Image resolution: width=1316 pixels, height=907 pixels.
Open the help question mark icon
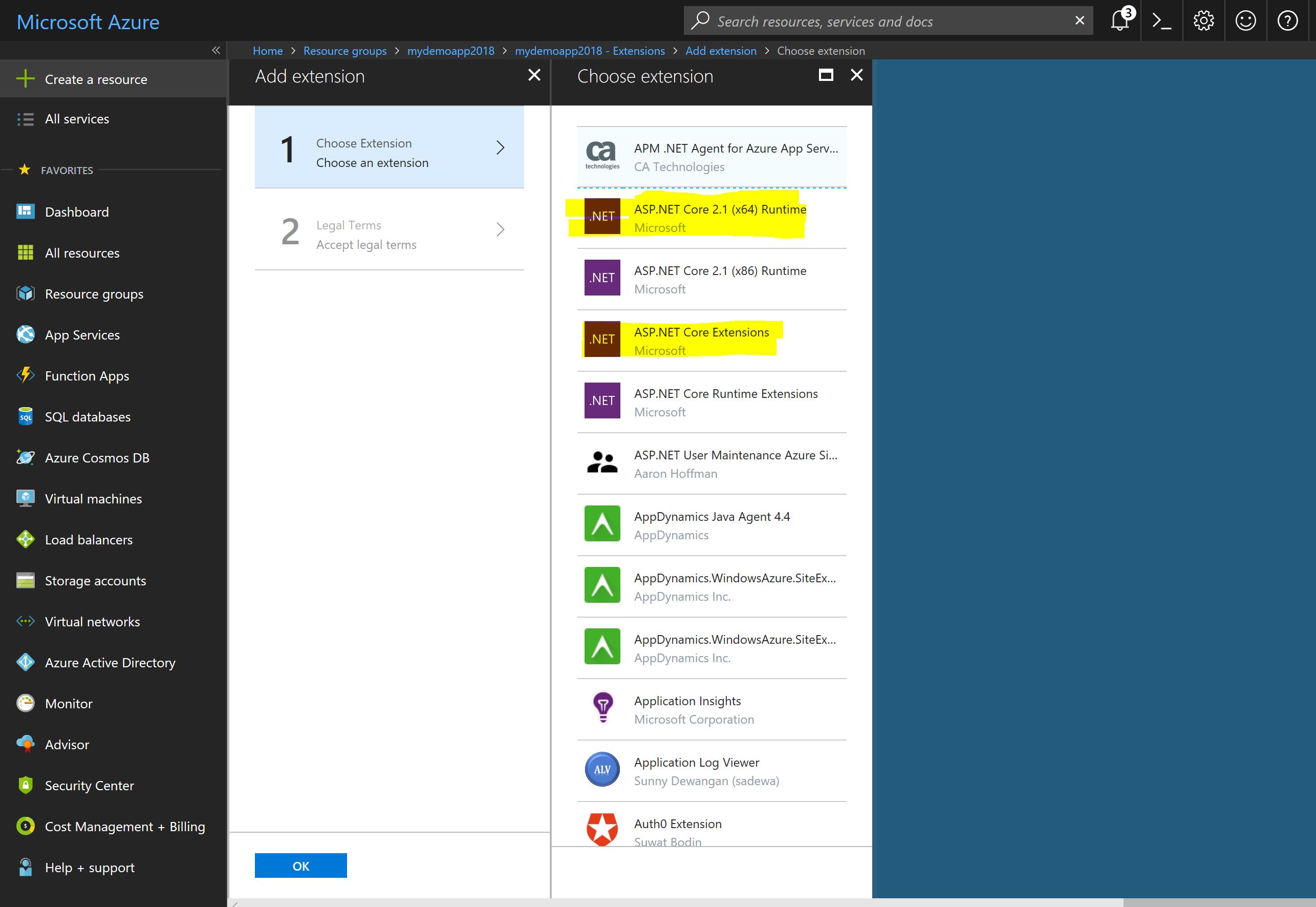coord(1287,21)
